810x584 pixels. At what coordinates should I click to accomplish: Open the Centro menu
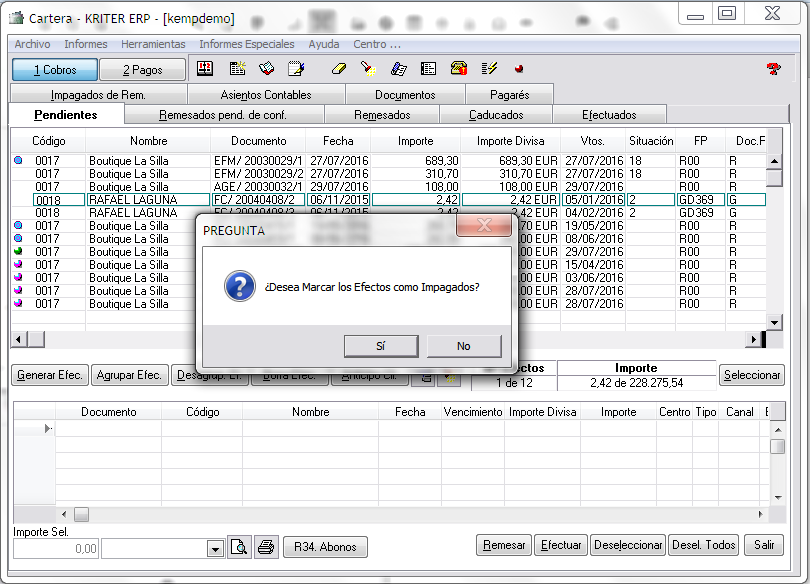[x=377, y=44]
